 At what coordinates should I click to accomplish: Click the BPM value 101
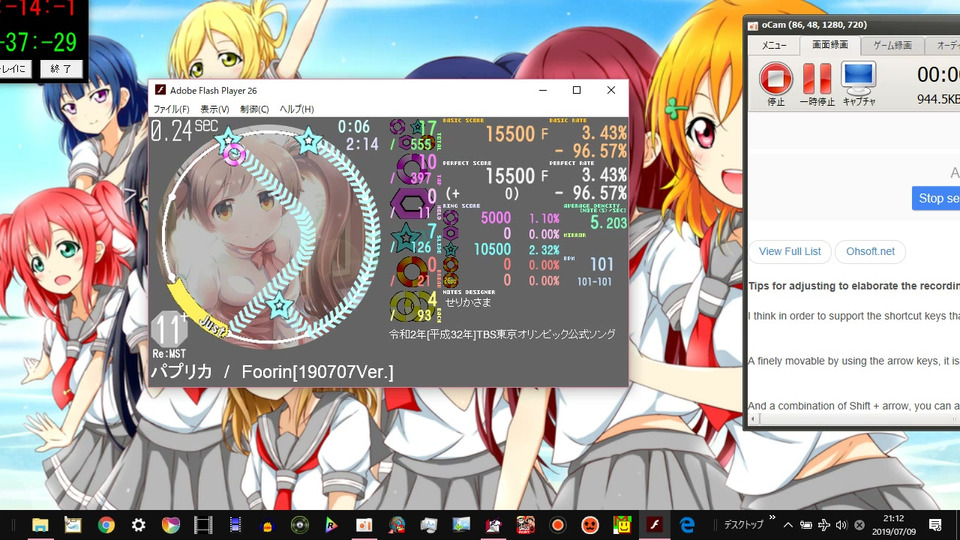[601, 264]
